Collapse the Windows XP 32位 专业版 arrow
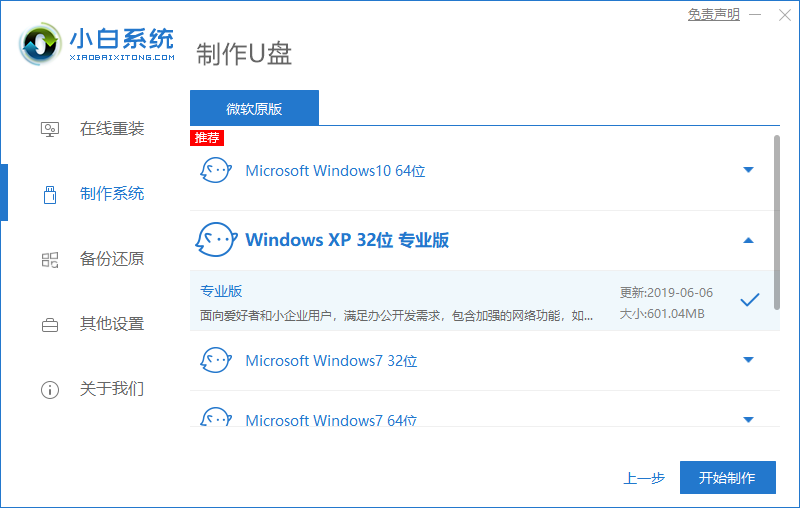 point(748,240)
